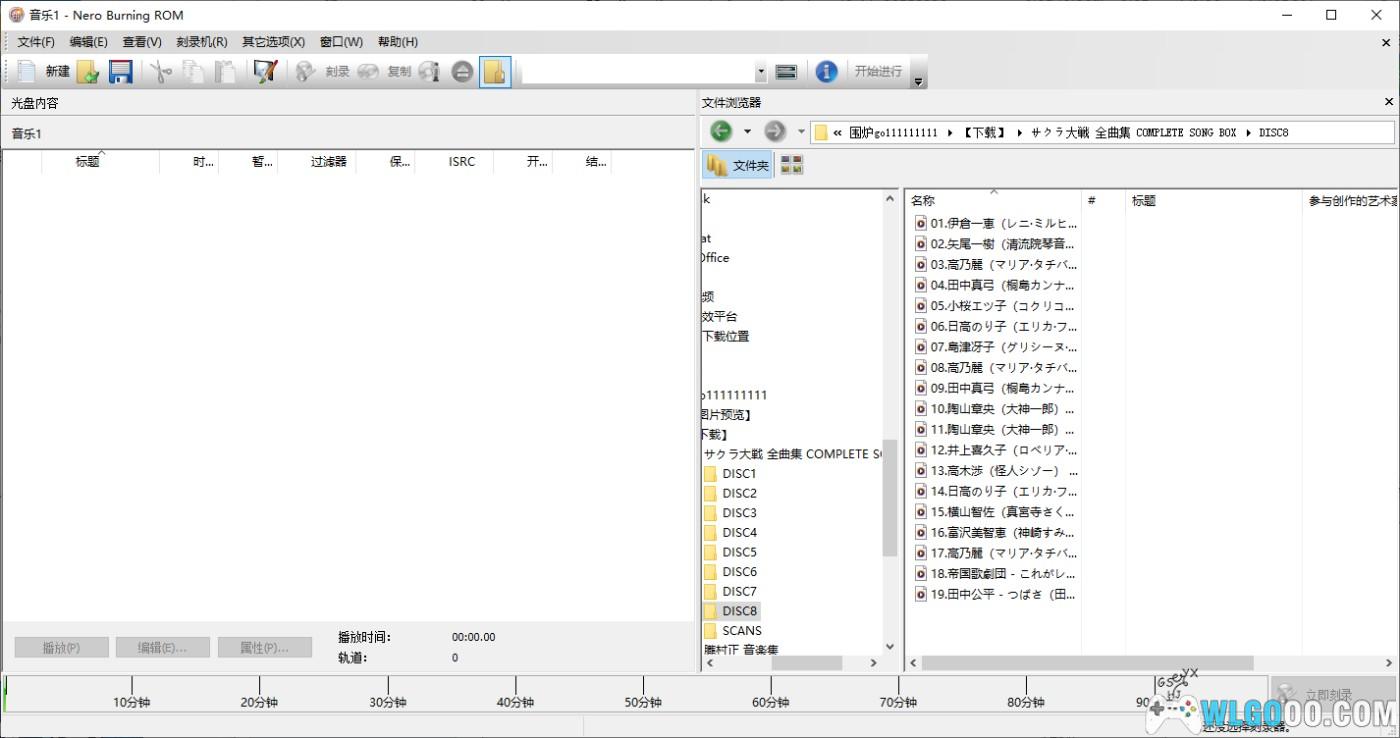Open the 刻录机(R) menu

tap(201, 42)
